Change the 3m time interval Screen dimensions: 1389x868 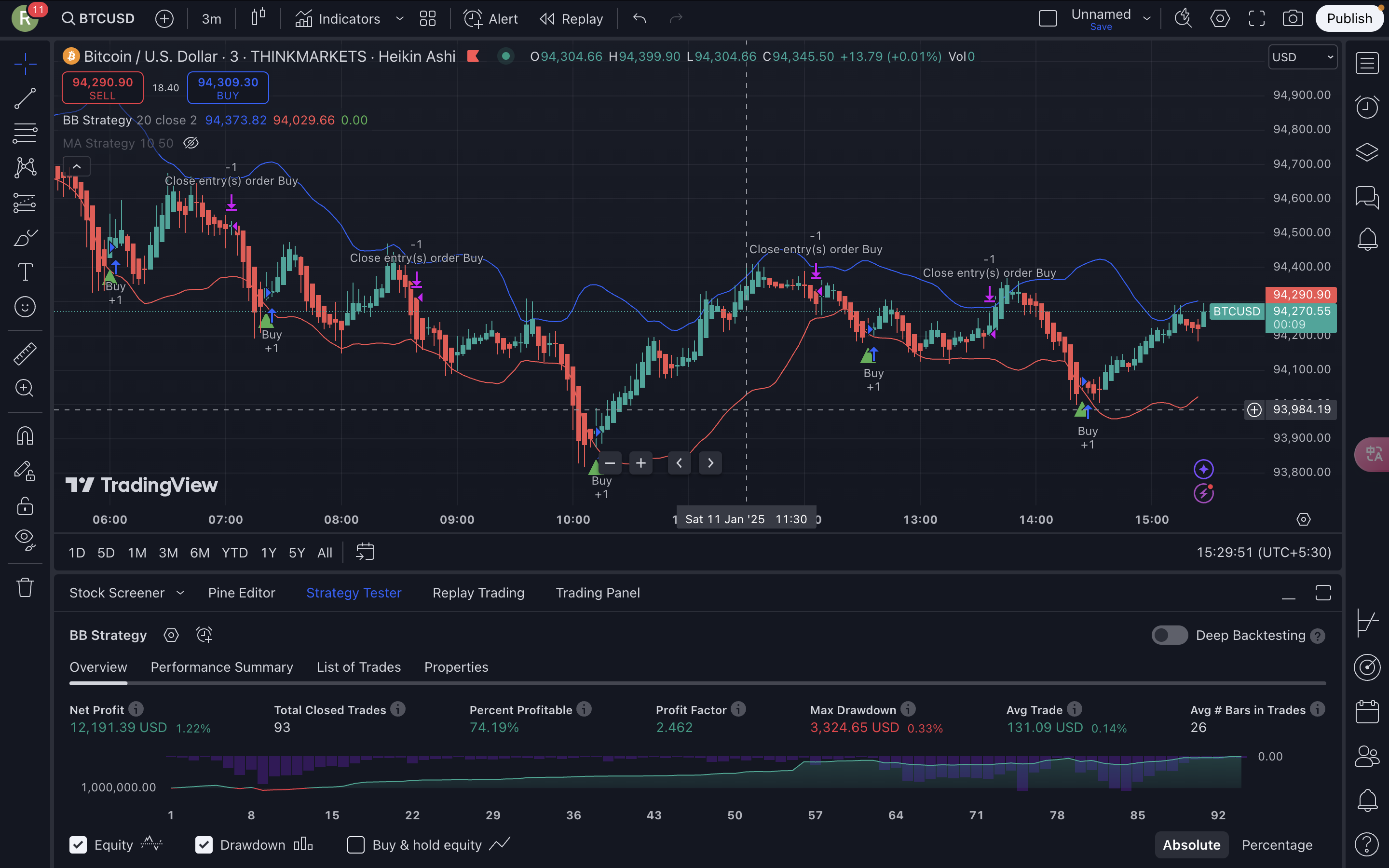pyautogui.click(x=211, y=18)
